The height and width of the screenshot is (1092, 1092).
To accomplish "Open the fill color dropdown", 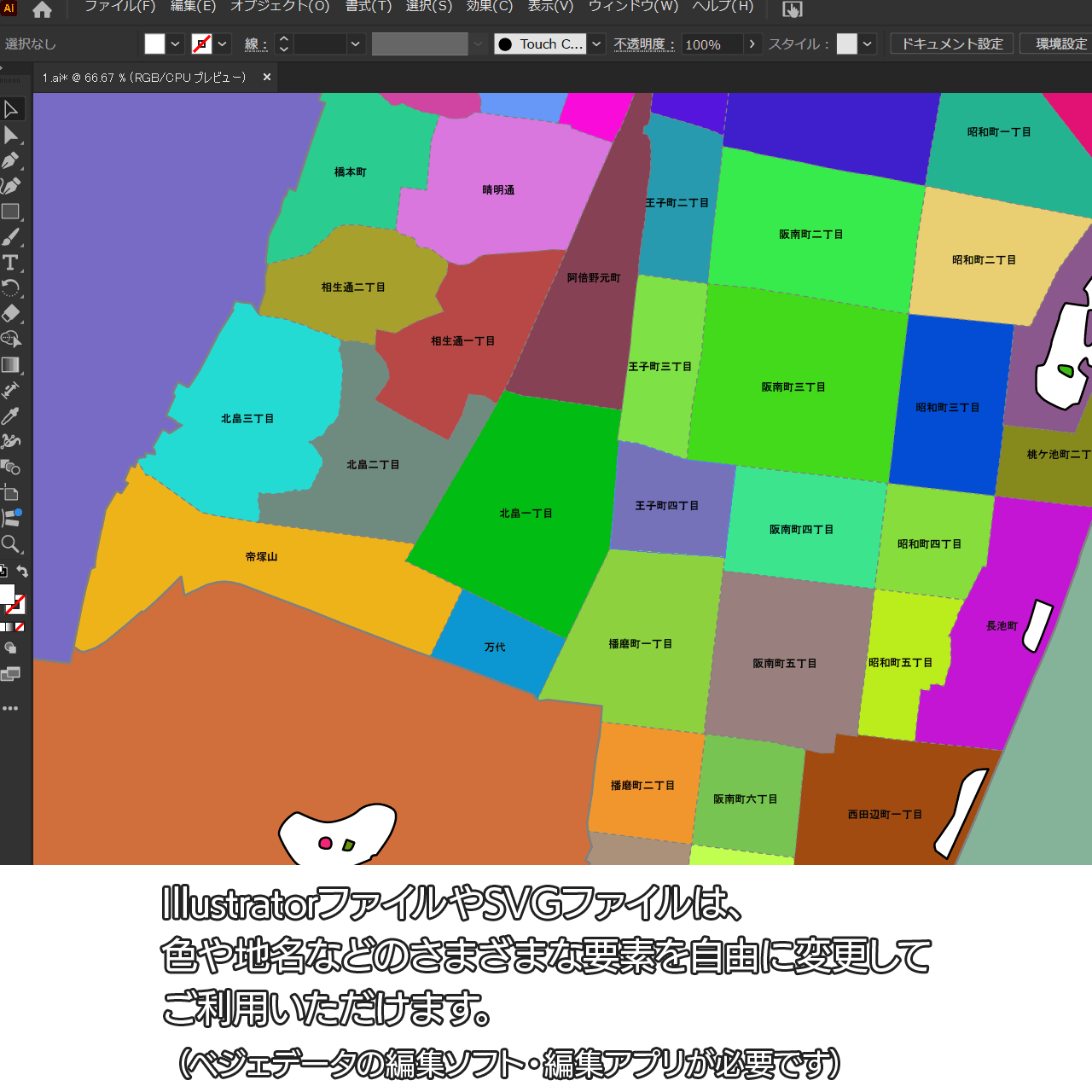I will (176, 44).
